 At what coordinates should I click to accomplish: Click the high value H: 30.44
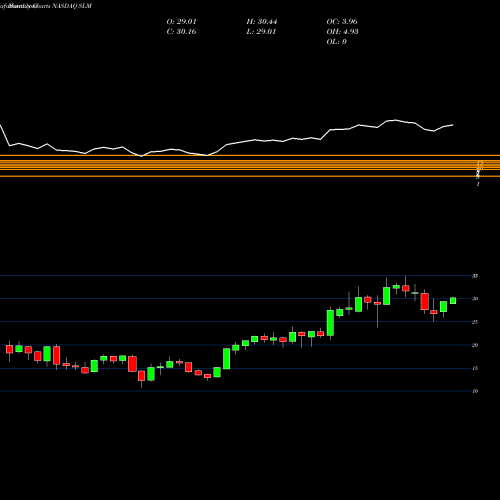262,22
